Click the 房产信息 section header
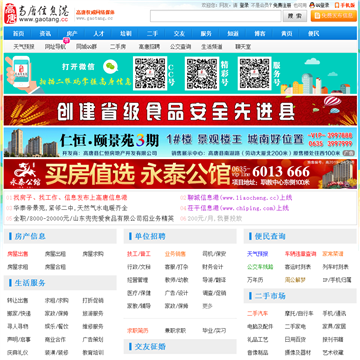This screenshot has height=360, width=360. [30, 237]
